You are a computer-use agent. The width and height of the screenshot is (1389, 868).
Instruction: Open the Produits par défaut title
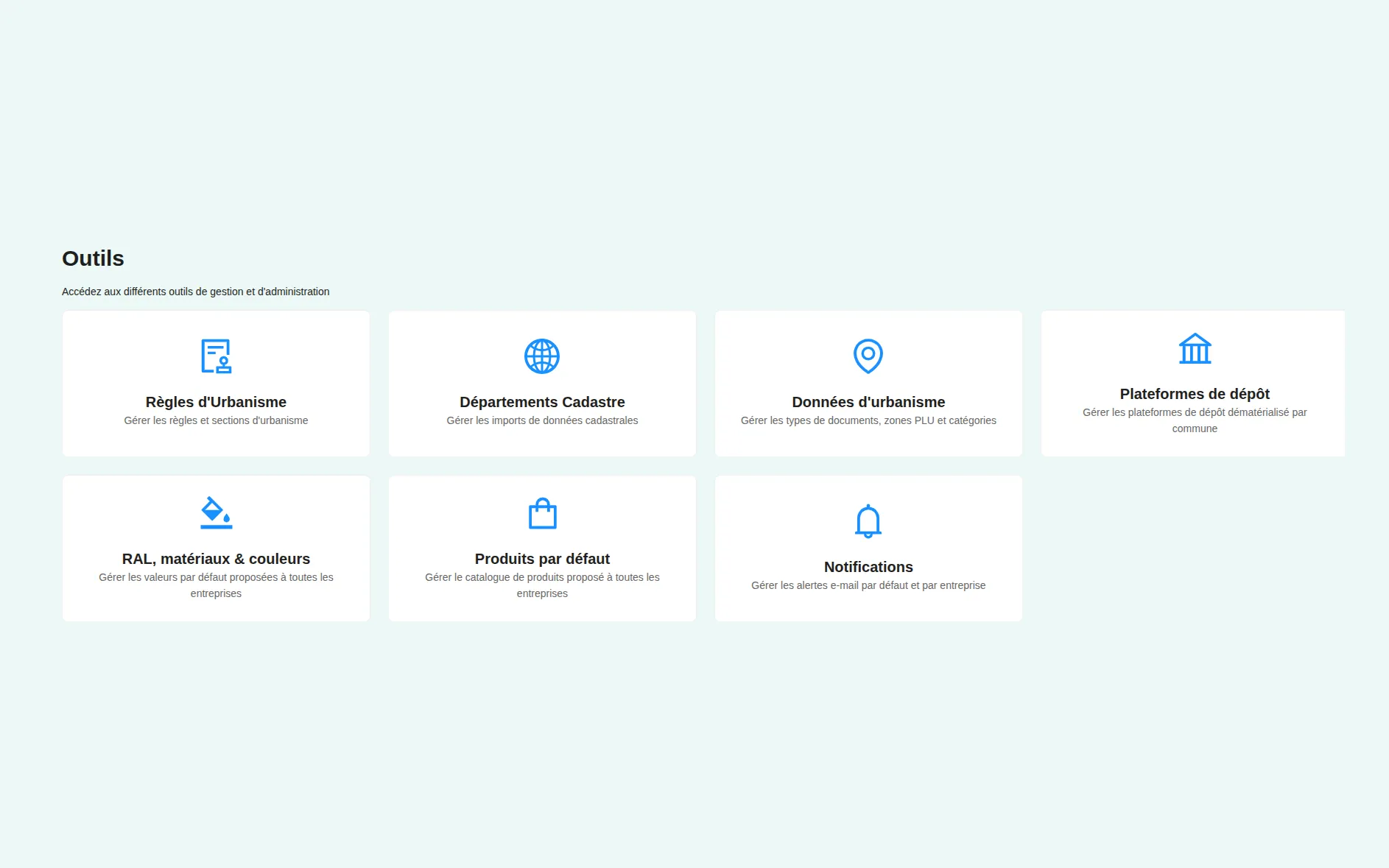[x=542, y=559]
